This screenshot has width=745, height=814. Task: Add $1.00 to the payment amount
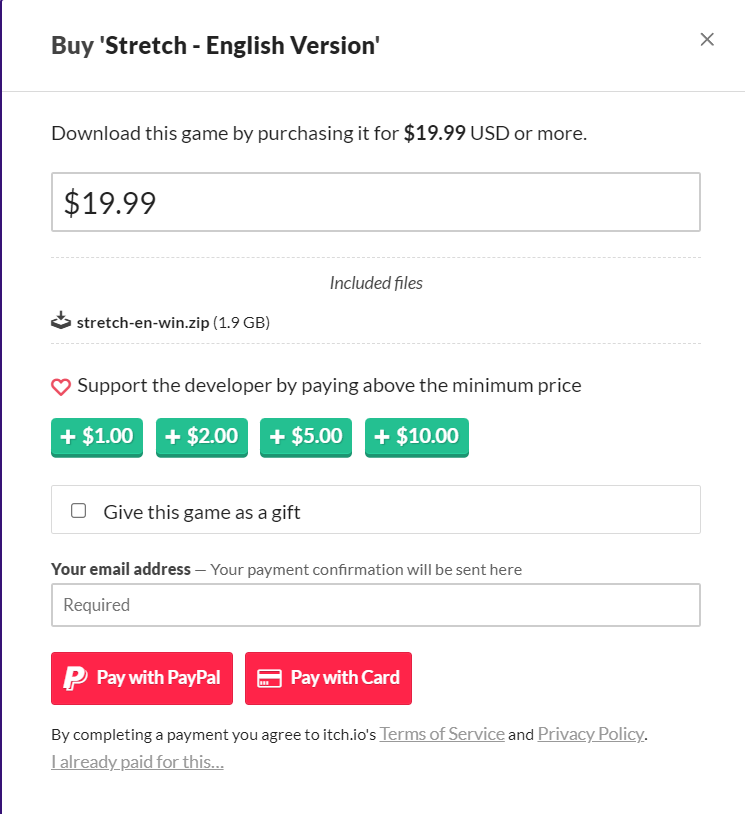pyautogui.click(x=97, y=437)
